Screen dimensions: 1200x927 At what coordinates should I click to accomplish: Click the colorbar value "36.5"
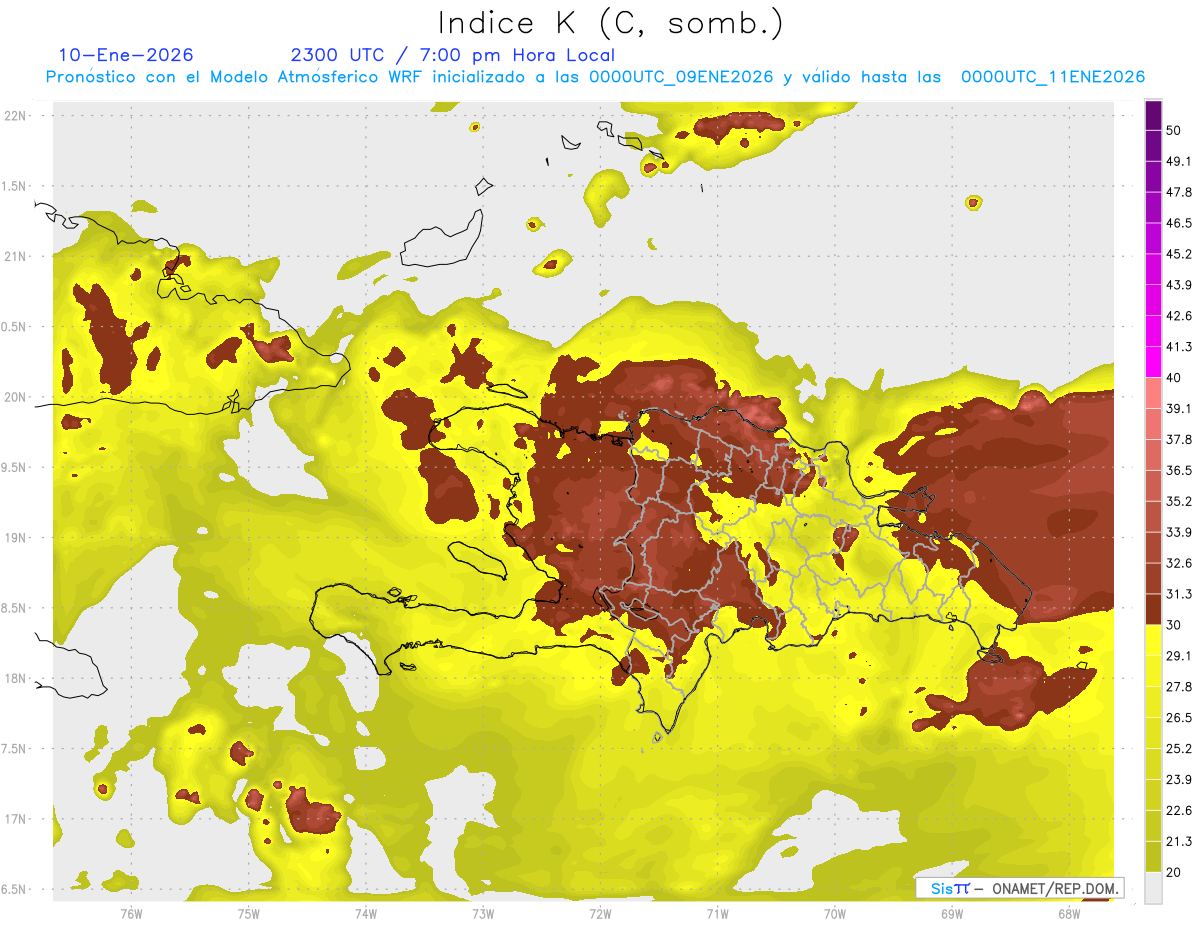(1179, 470)
